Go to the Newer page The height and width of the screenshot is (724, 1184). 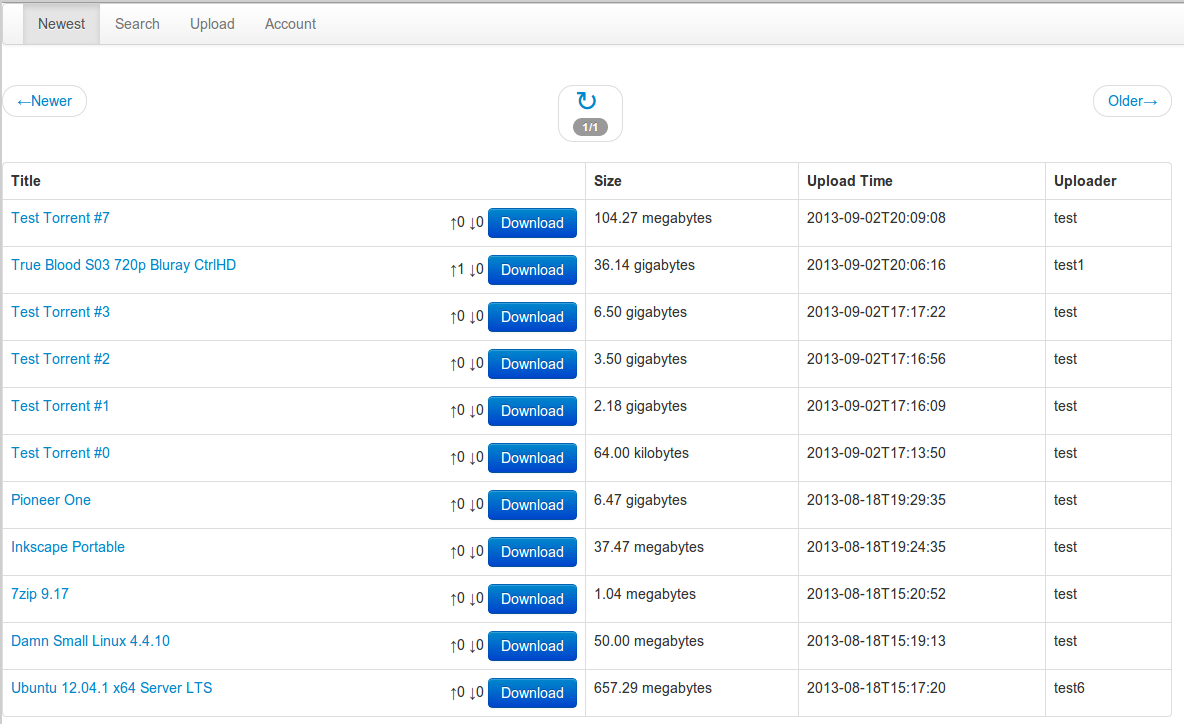[x=45, y=101]
